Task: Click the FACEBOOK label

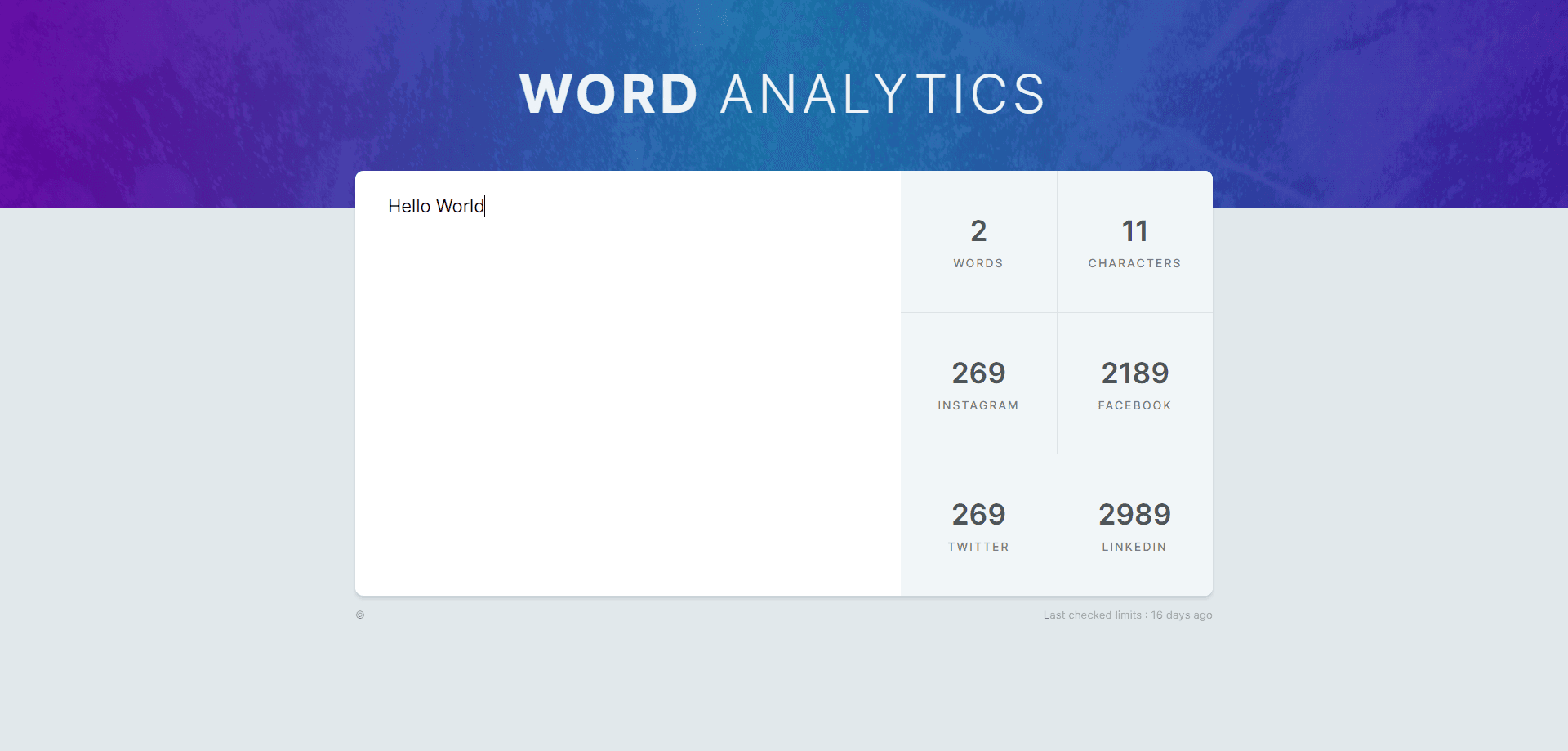Action: (x=1134, y=405)
